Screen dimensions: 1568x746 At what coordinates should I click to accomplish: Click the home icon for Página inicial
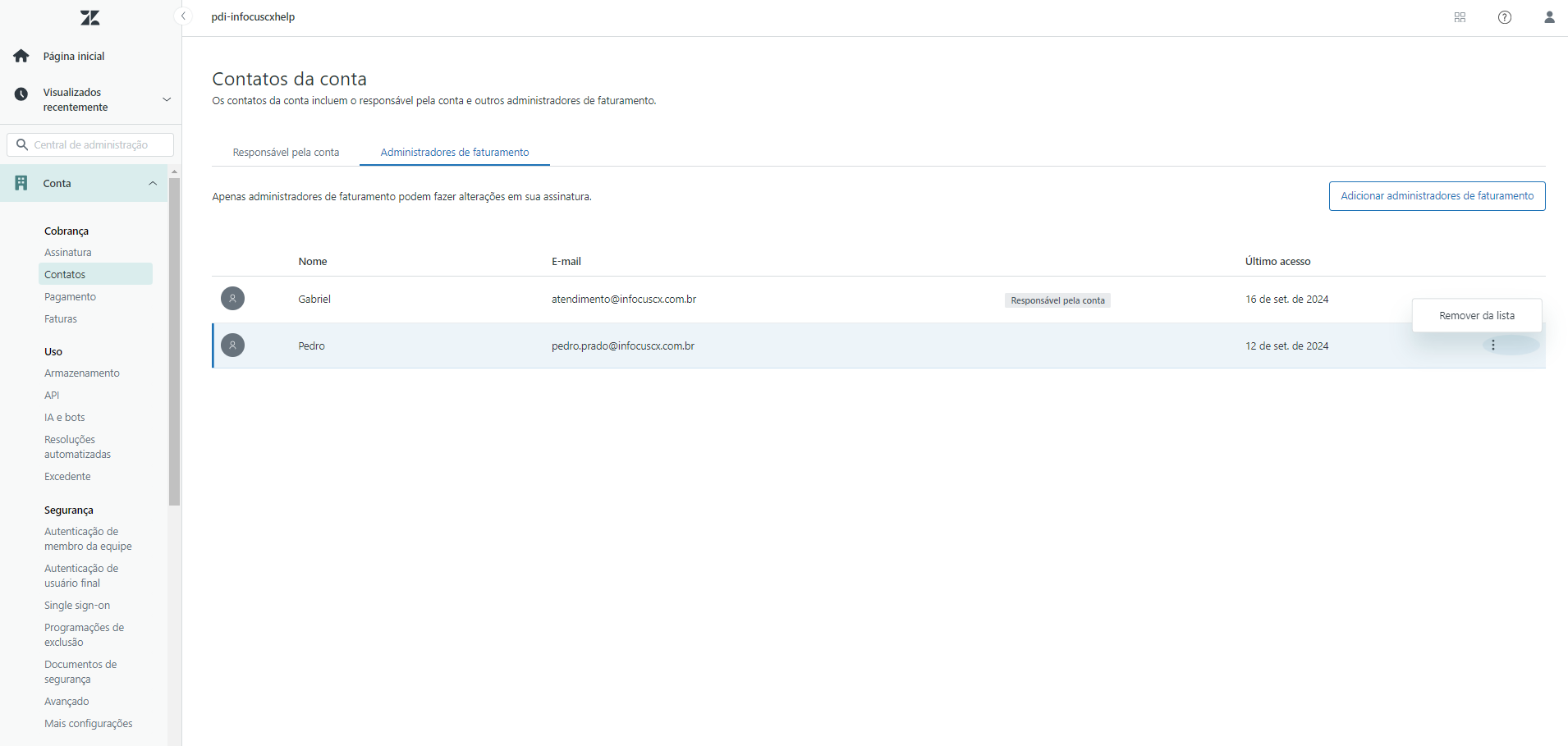21,56
